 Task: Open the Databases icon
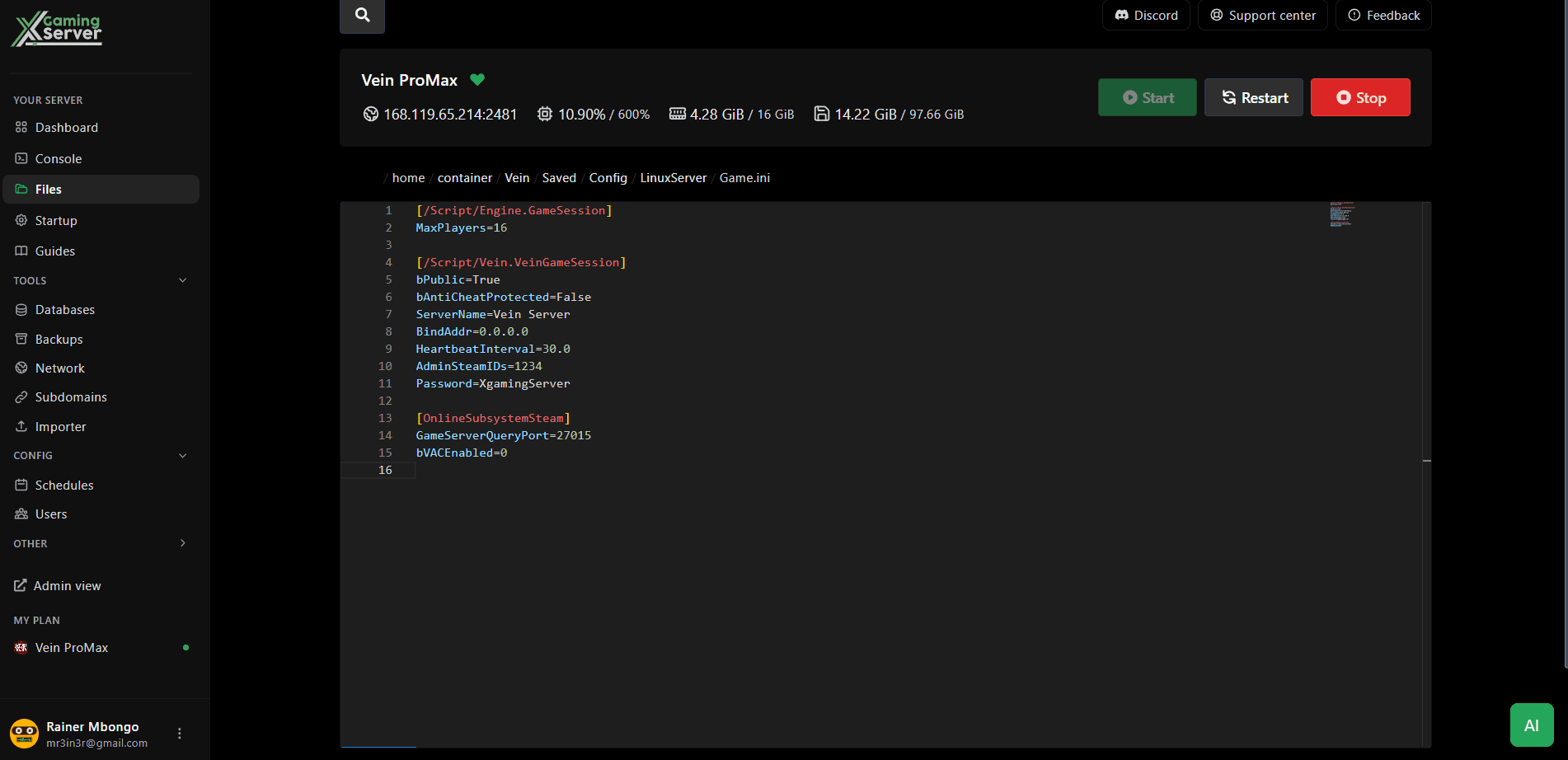[x=21, y=309]
